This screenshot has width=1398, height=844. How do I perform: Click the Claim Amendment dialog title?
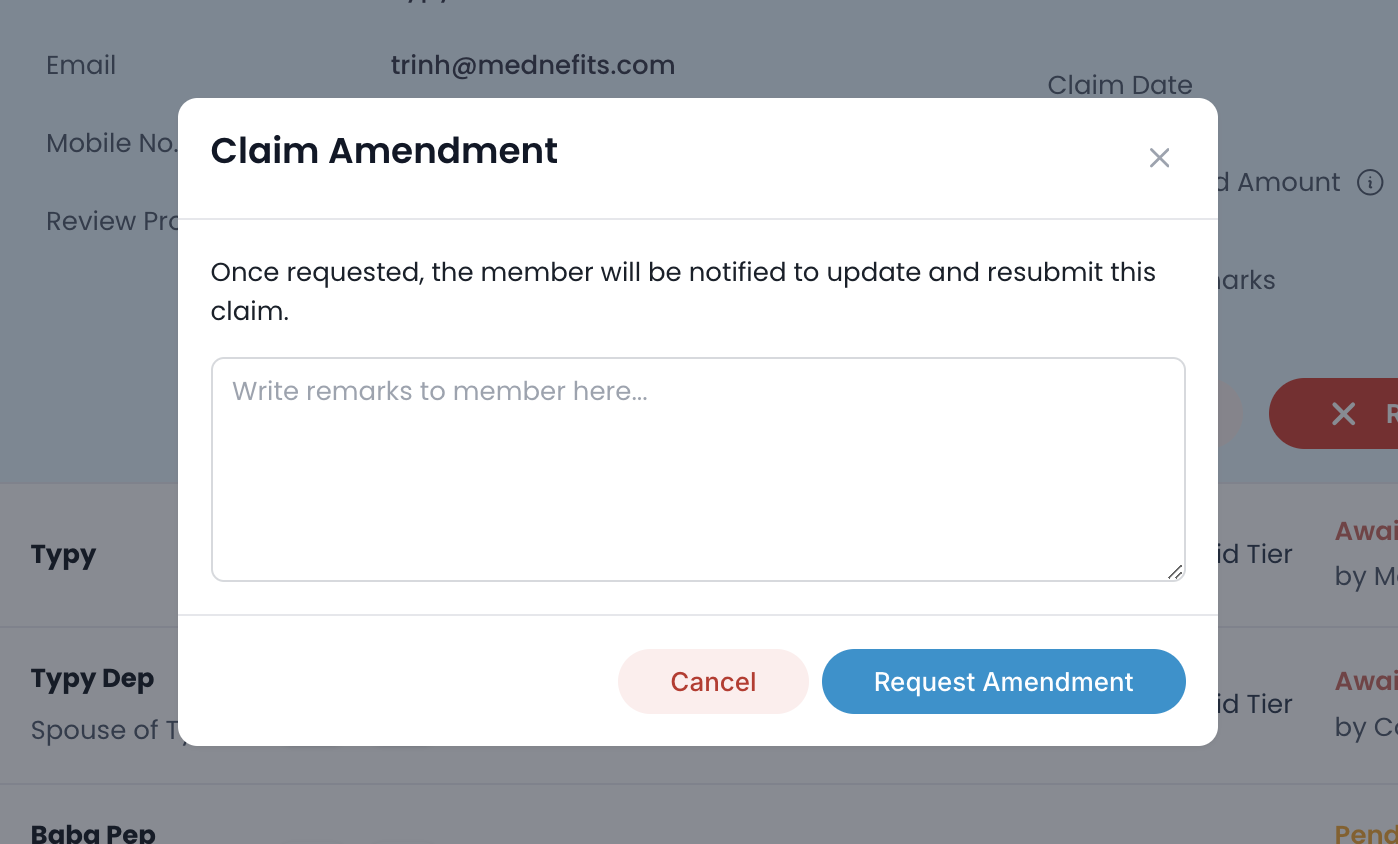(x=384, y=151)
